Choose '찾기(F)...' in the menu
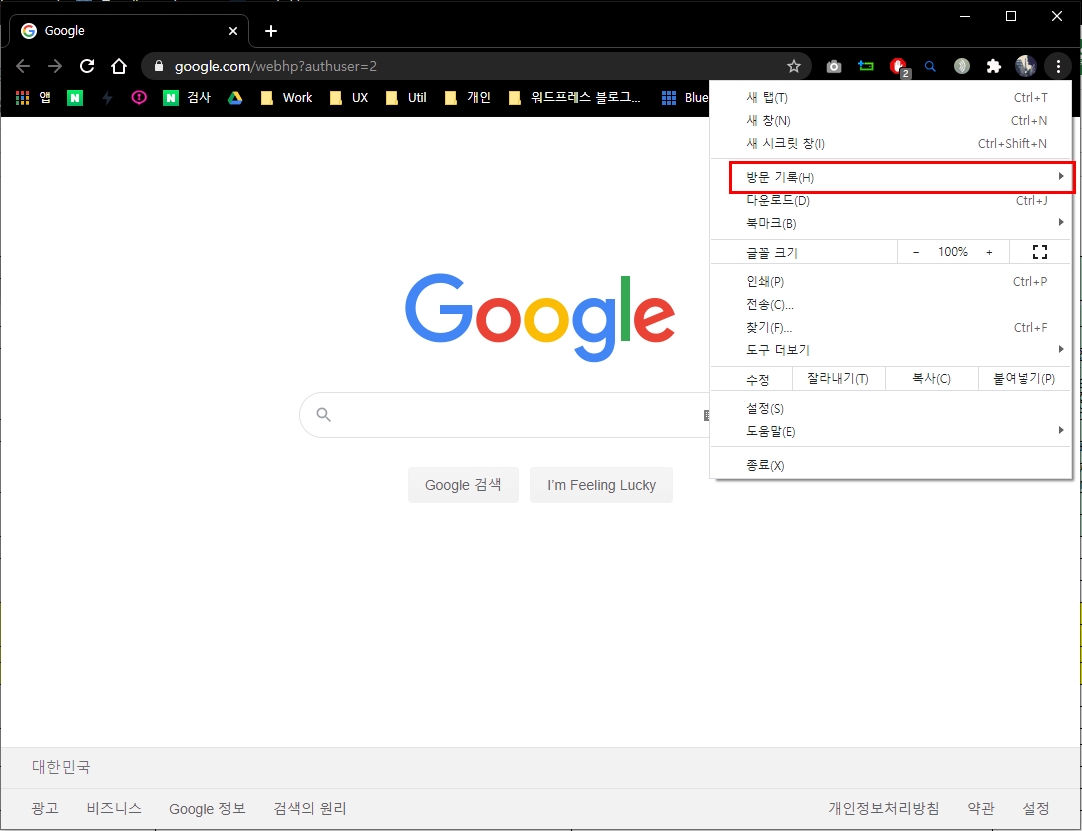This screenshot has height=831, width=1082. point(891,327)
